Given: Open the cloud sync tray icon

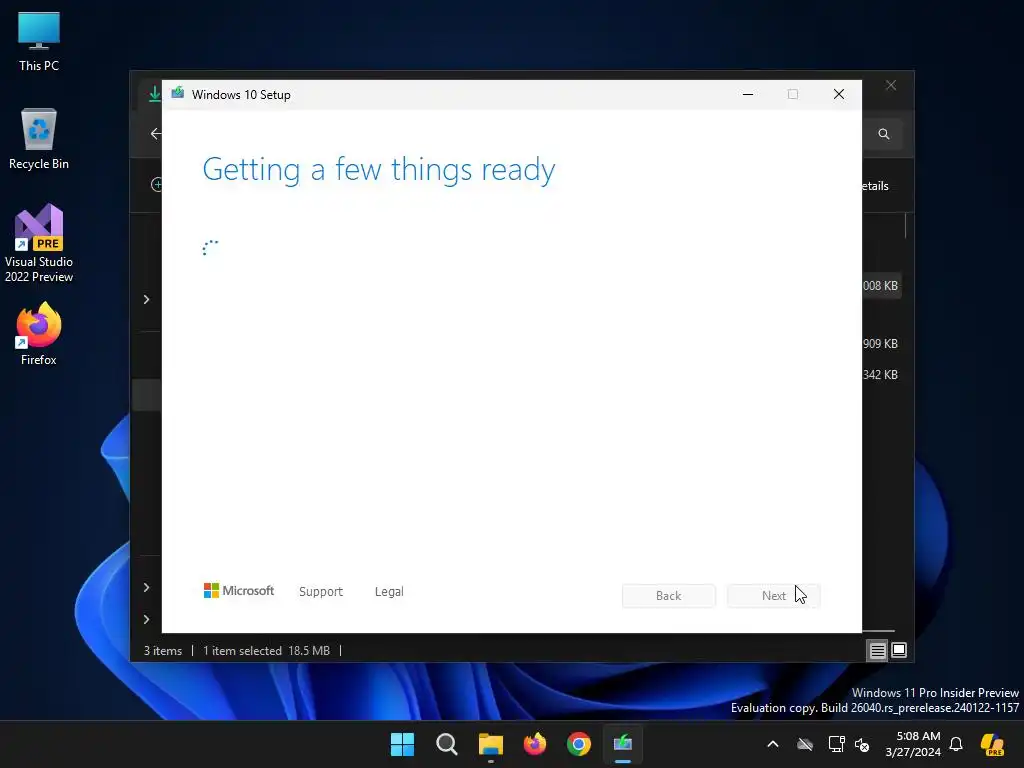Looking at the screenshot, I should click(x=805, y=744).
